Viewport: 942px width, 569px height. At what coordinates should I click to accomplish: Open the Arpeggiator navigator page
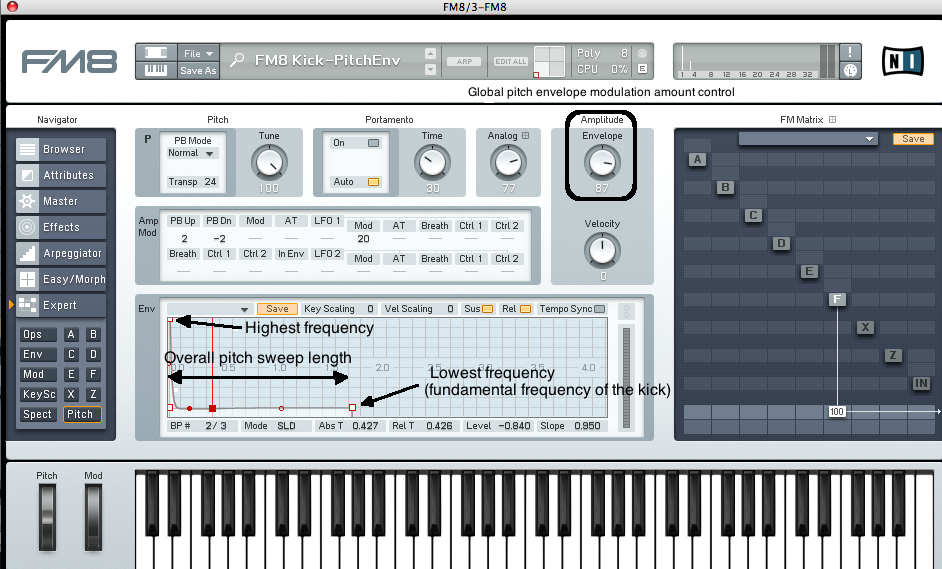pyautogui.click(x=61, y=253)
